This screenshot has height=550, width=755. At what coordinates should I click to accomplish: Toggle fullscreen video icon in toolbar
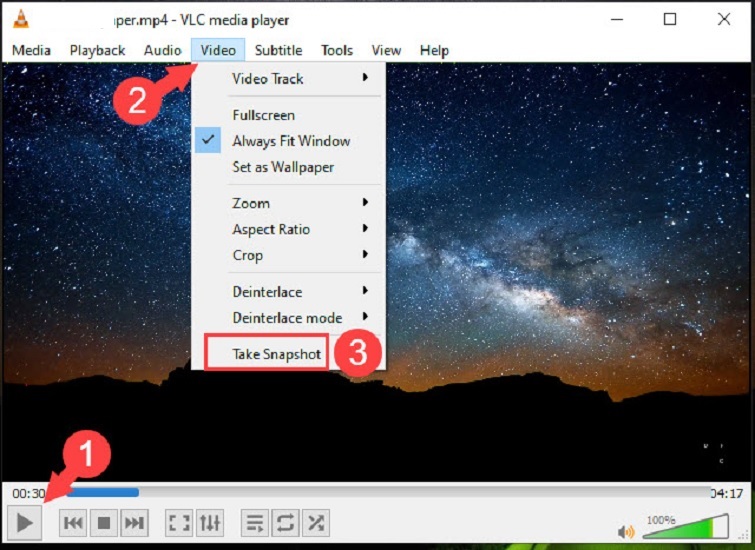pyautogui.click(x=179, y=522)
